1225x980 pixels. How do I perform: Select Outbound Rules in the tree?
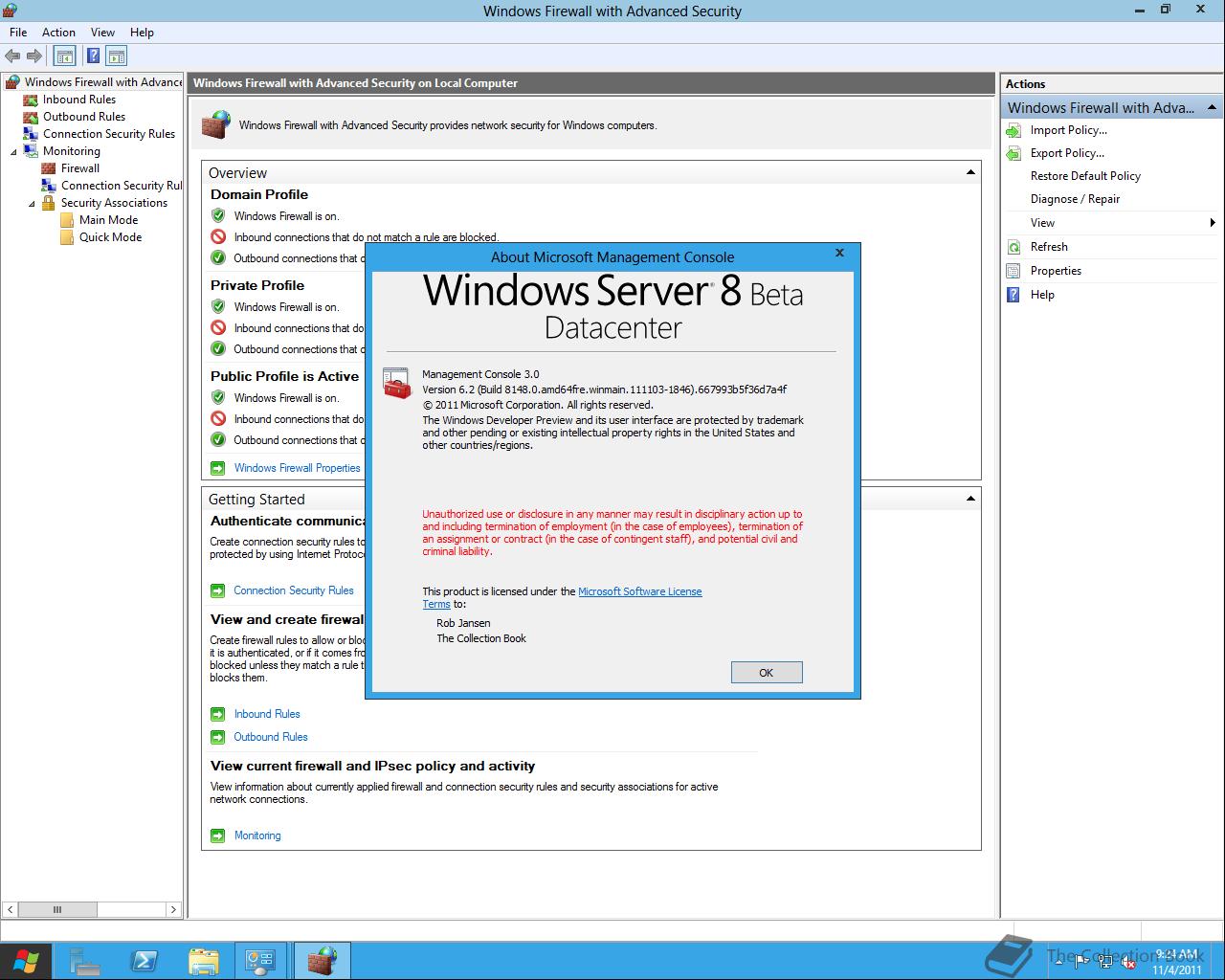pyautogui.click(x=84, y=117)
